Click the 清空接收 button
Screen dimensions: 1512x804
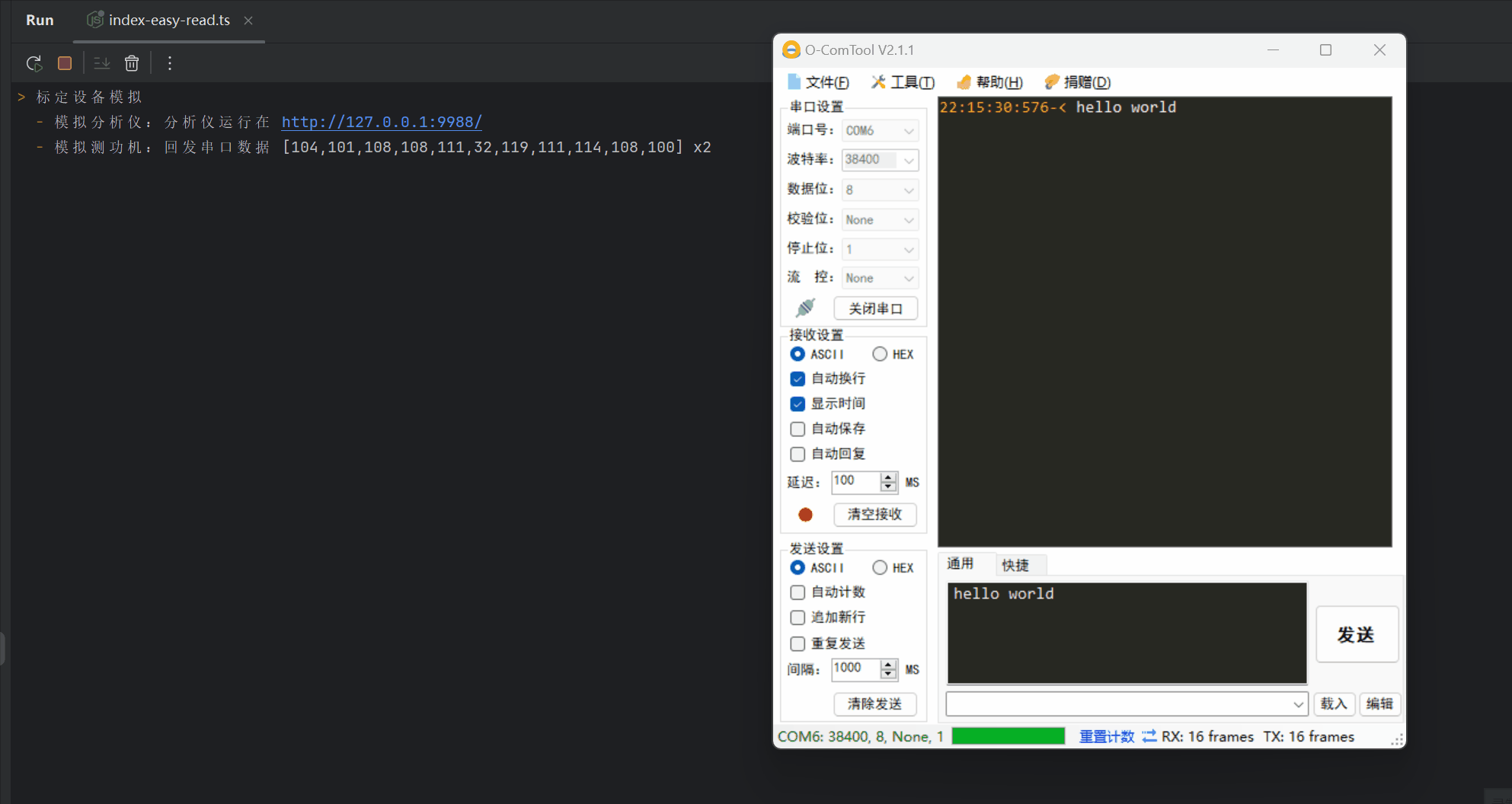(x=875, y=515)
